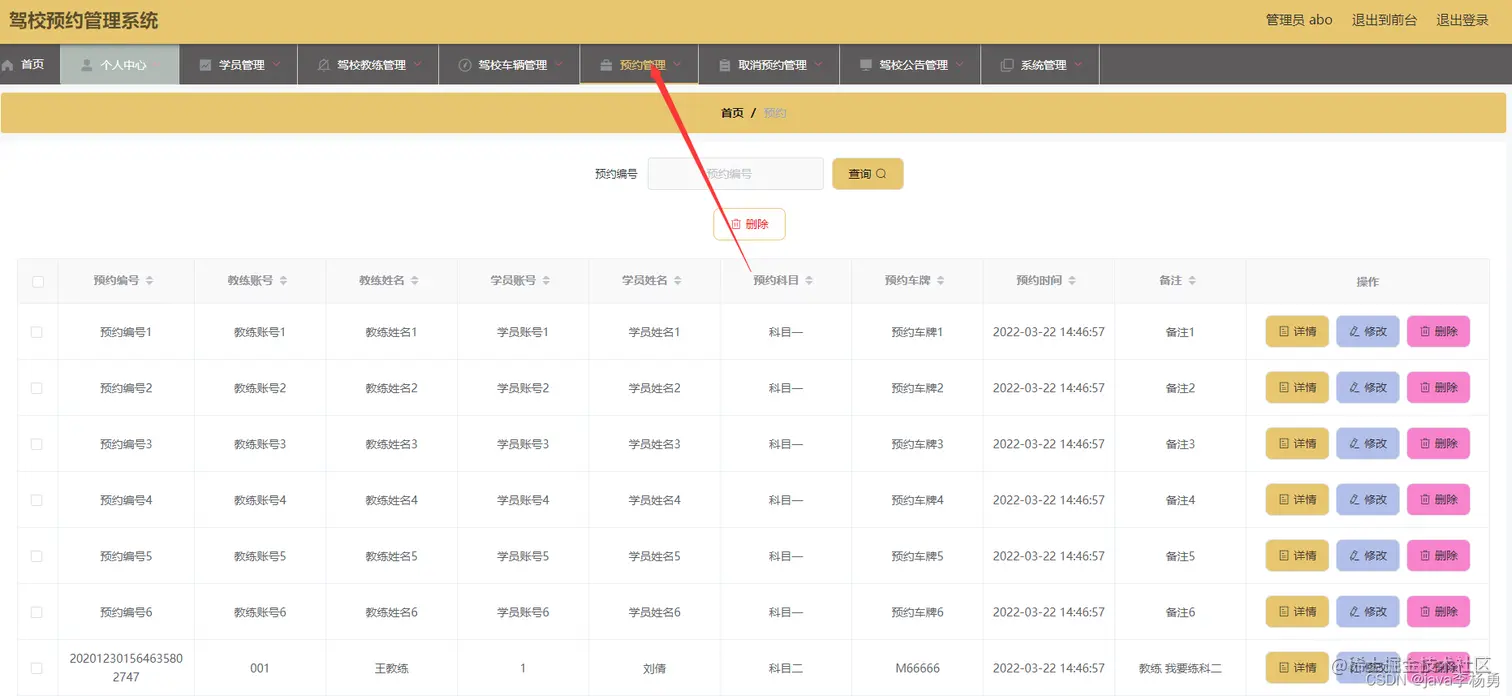1512x696 pixels.
Task: Click pink 删除 for row 预约编号2
Action: (x=1438, y=388)
